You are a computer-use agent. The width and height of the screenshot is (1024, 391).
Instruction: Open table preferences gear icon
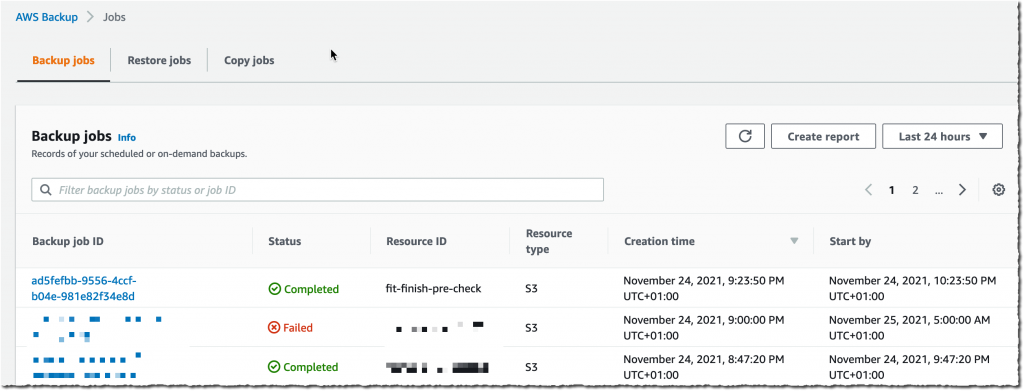(998, 190)
